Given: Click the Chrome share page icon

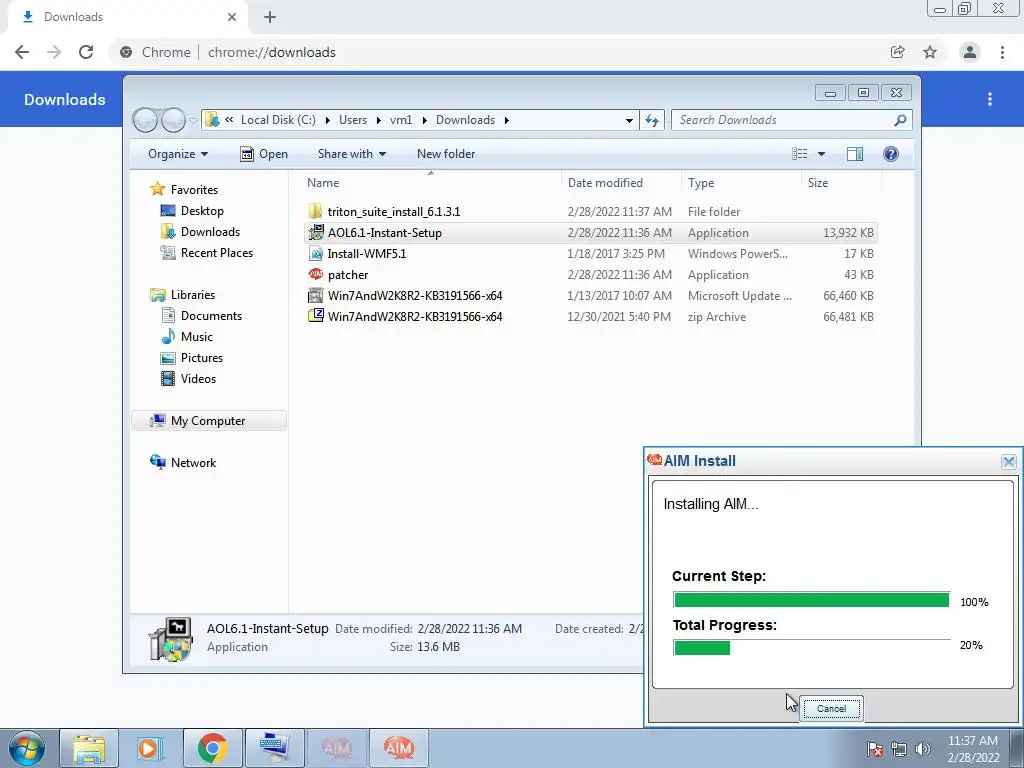Looking at the screenshot, I should pyautogui.click(x=898, y=52).
